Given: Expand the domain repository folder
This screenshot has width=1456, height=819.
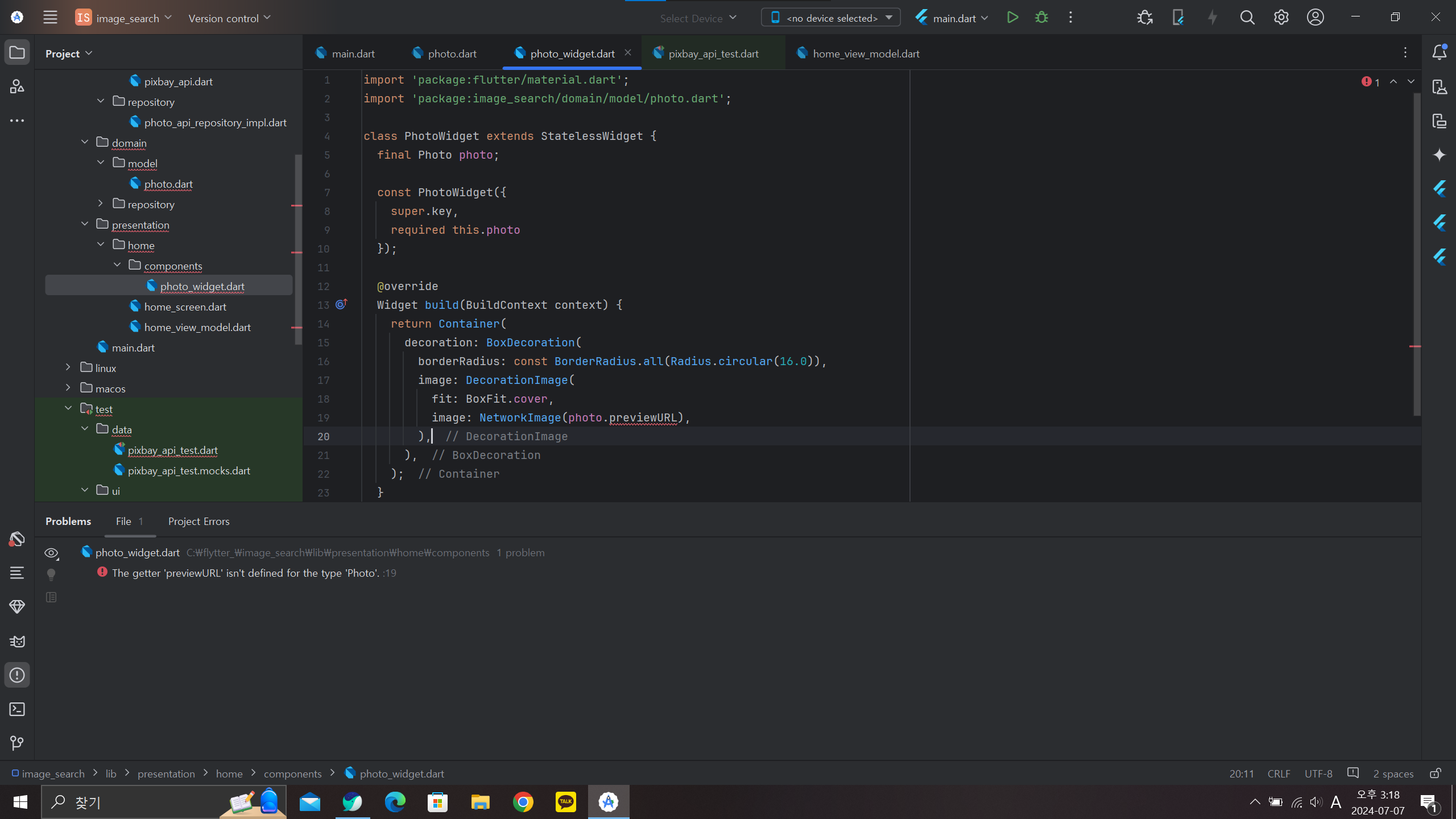Looking at the screenshot, I should 101,204.
